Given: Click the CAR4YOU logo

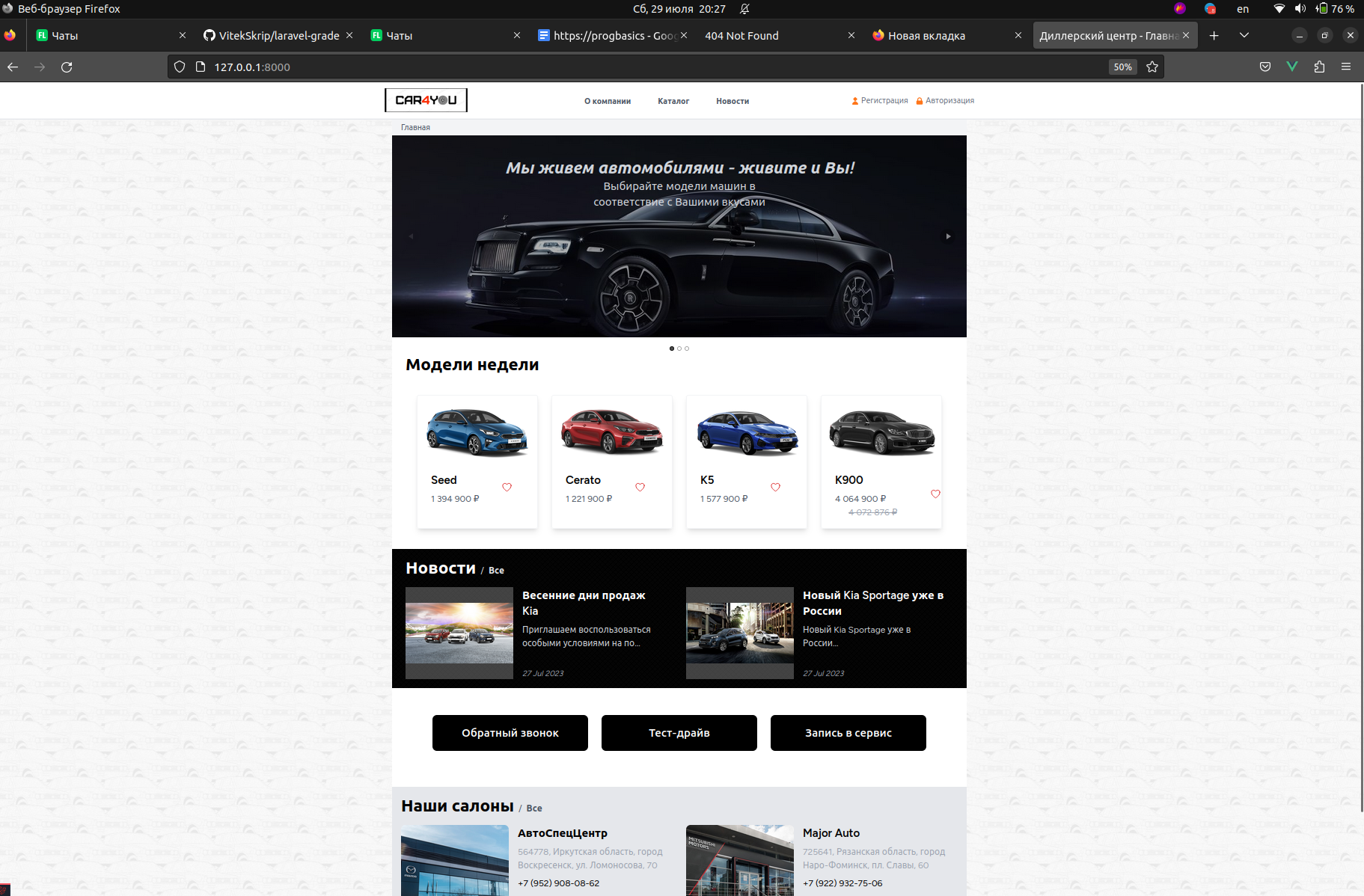Looking at the screenshot, I should click(426, 100).
